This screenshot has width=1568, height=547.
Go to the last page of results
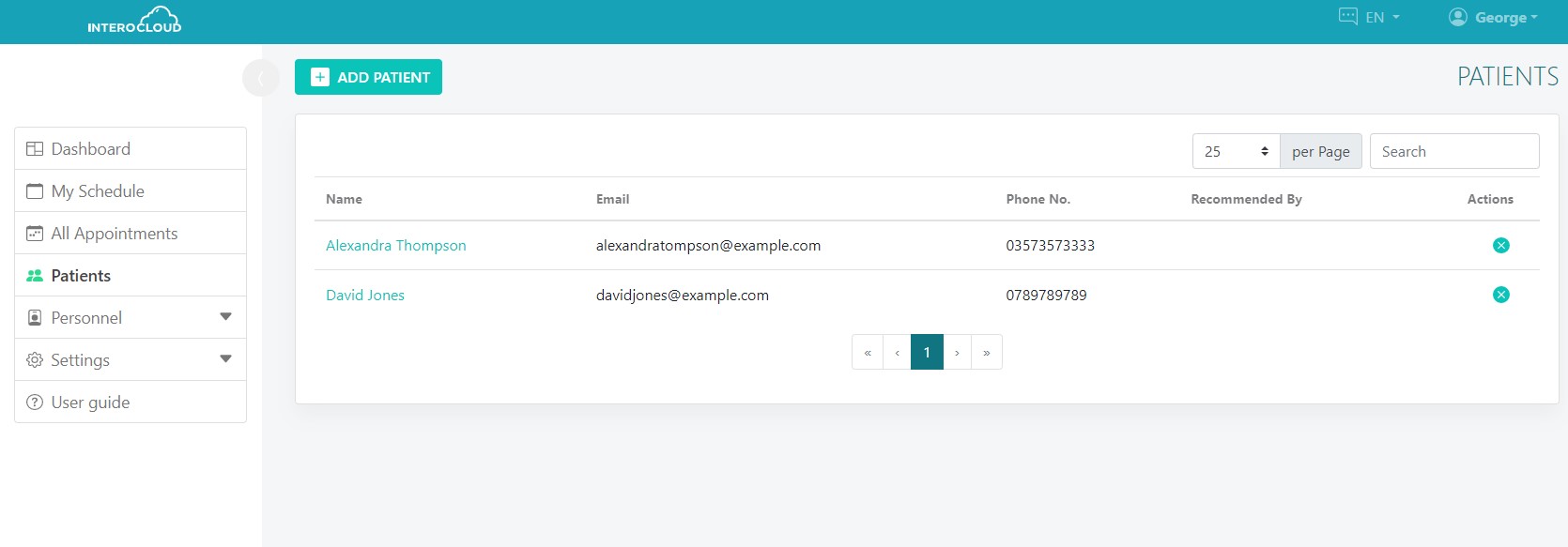point(986,353)
